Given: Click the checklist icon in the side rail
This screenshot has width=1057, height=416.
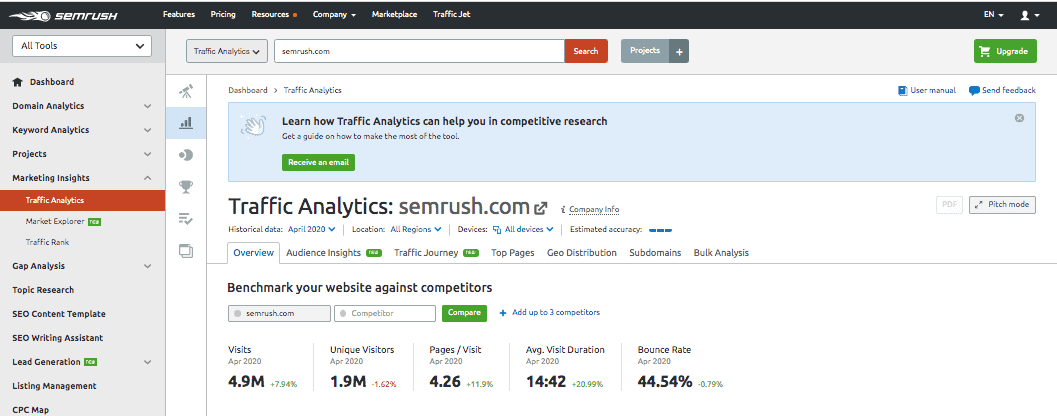Looking at the screenshot, I should click(186, 218).
